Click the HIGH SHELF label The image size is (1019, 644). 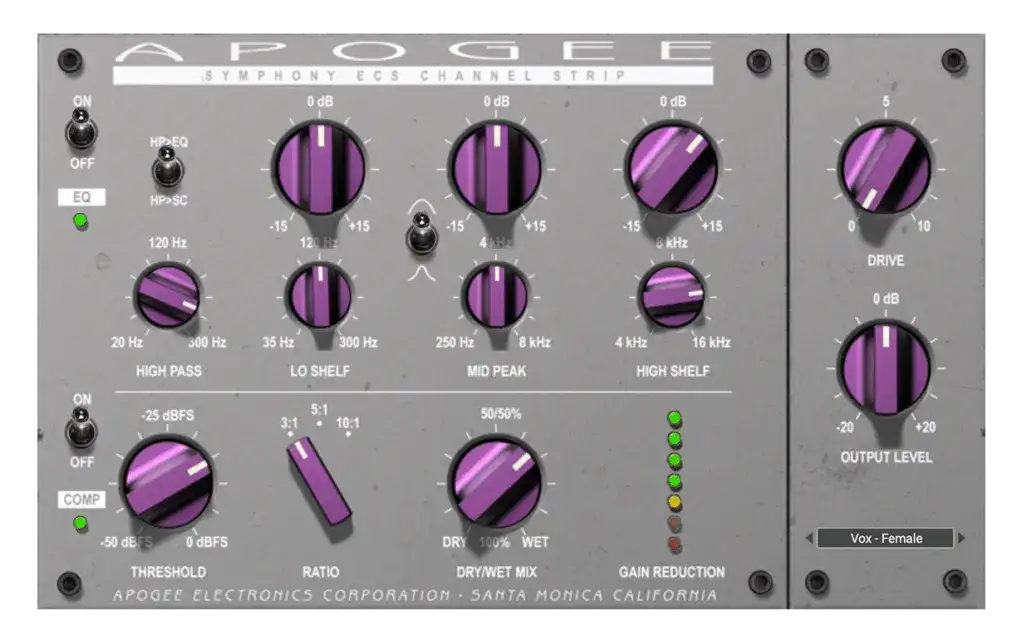[673, 371]
